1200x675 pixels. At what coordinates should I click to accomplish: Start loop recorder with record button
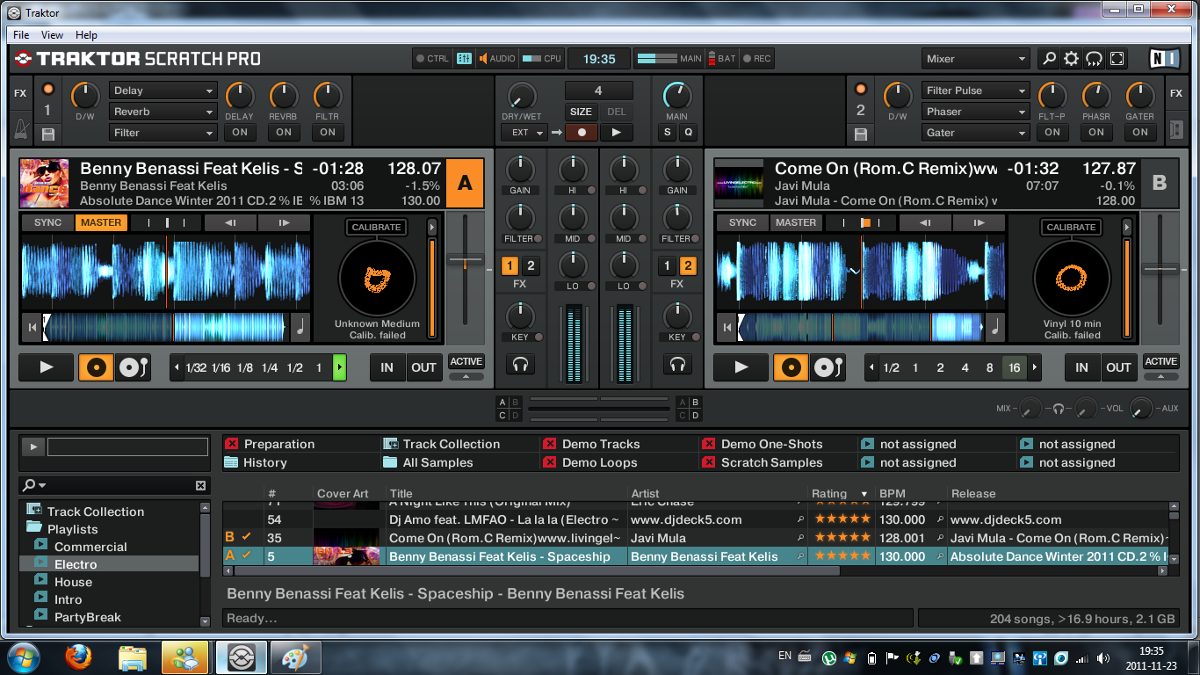(x=581, y=132)
